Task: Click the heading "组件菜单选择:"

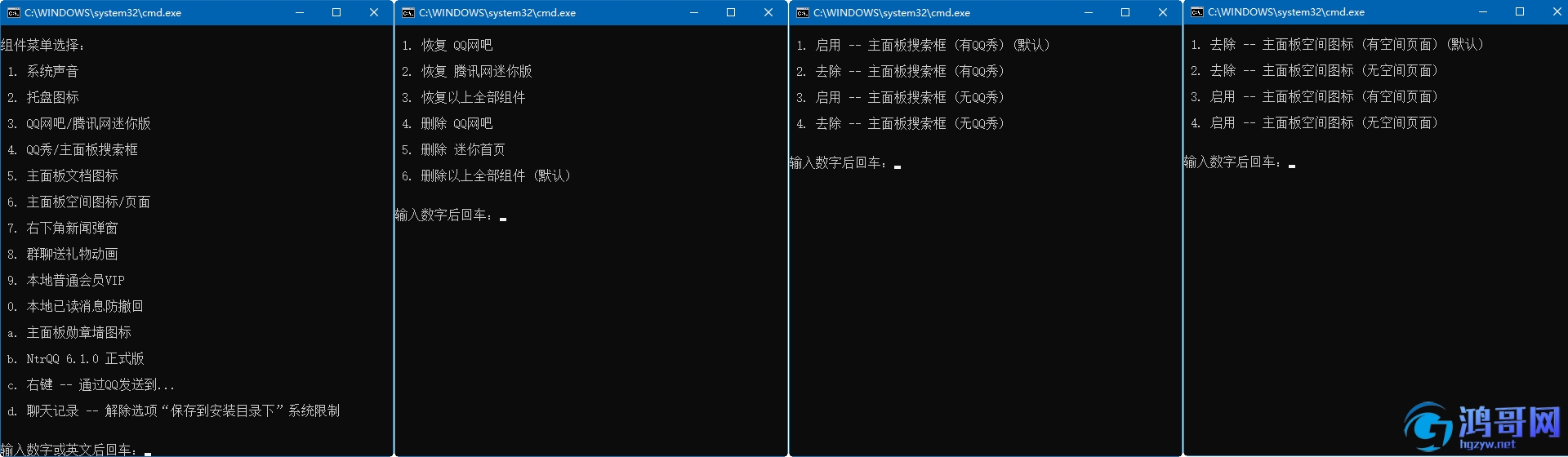Action: pyautogui.click(x=42, y=46)
